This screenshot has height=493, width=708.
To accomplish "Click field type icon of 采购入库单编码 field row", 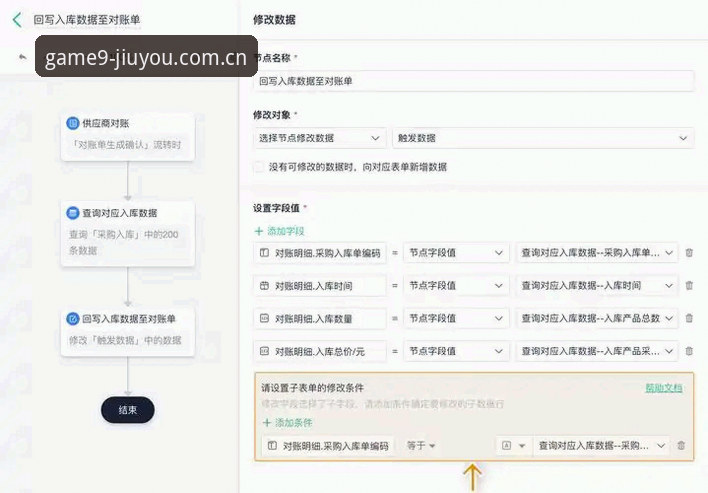I will 265,253.
